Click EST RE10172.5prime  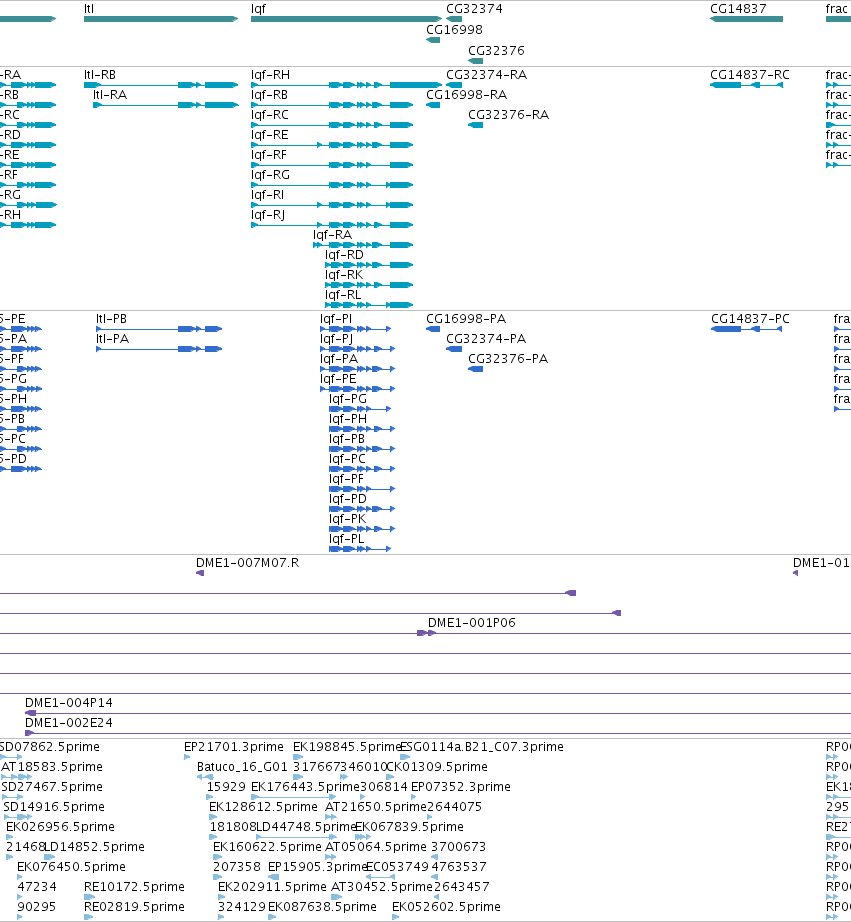pos(89,897)
